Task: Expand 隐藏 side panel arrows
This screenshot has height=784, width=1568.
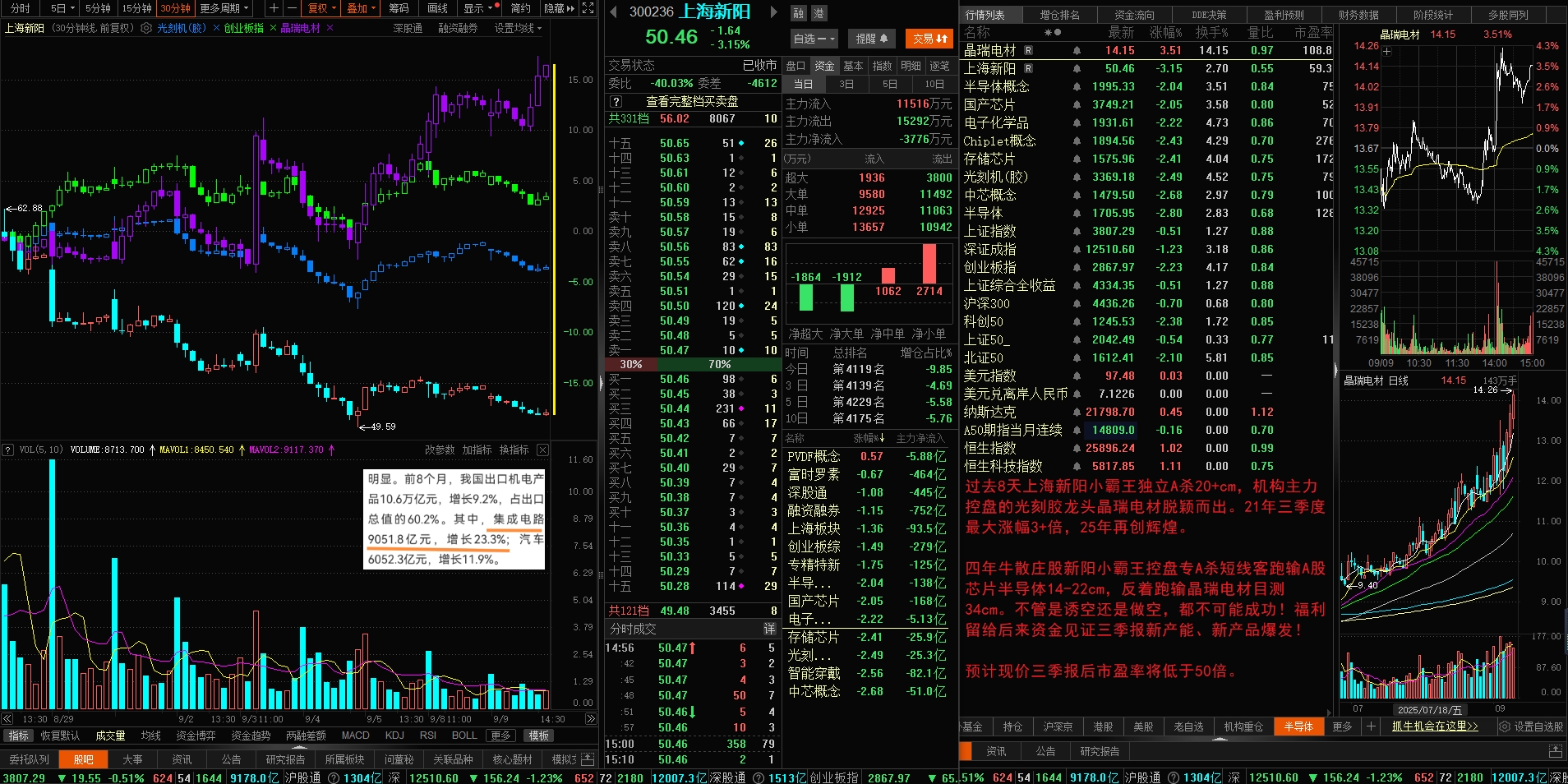Action: (x=560, y=8)
